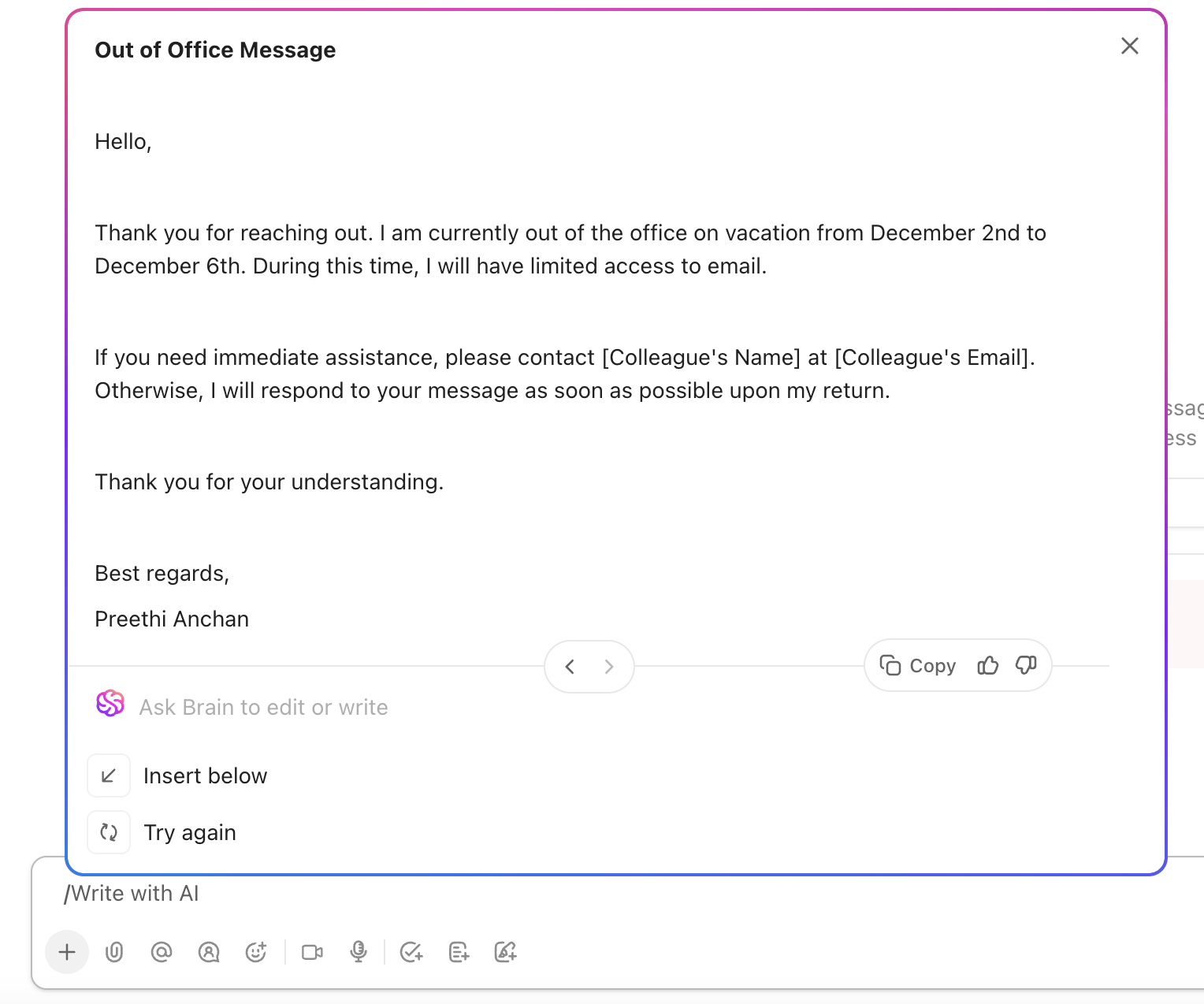The width and height of the screenshot is (1204, 1004).
Task: Go to next AI response with right chevron
Action: point(608,667)
